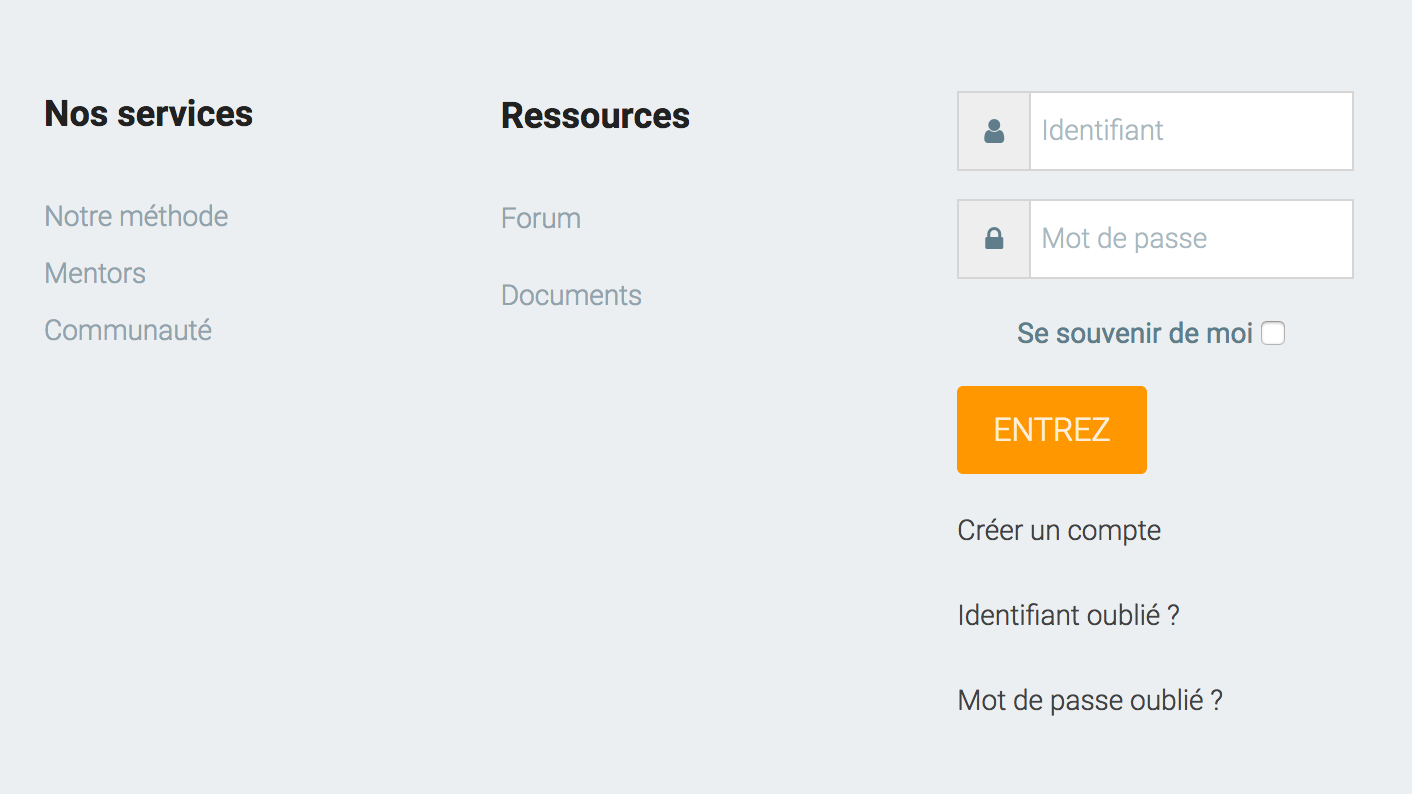
Task: Enable the Se souvenir de moi checkbox
Action: 1273,333
